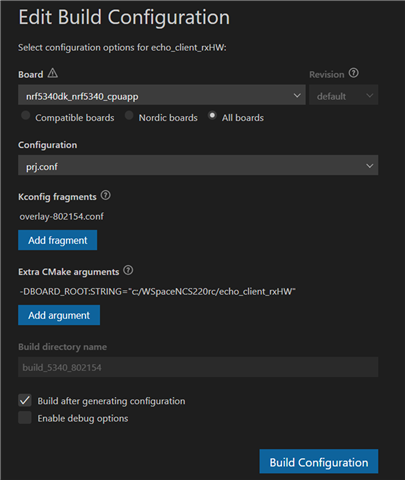
Task: Show help for Kconfig fragments
Action: click(106, 195)
